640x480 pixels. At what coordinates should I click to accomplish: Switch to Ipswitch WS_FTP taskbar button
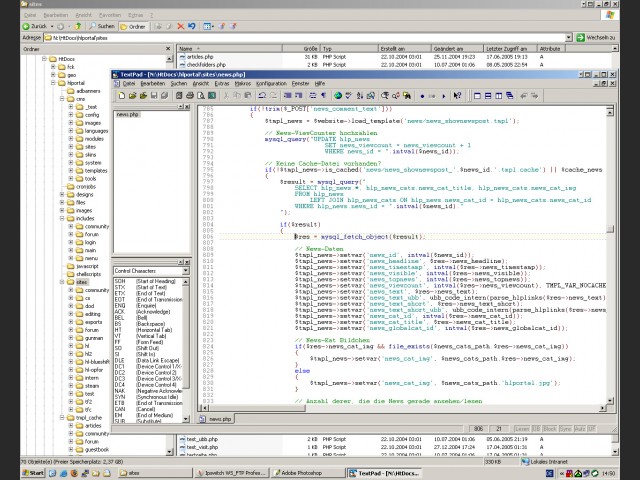click(231, 473)
